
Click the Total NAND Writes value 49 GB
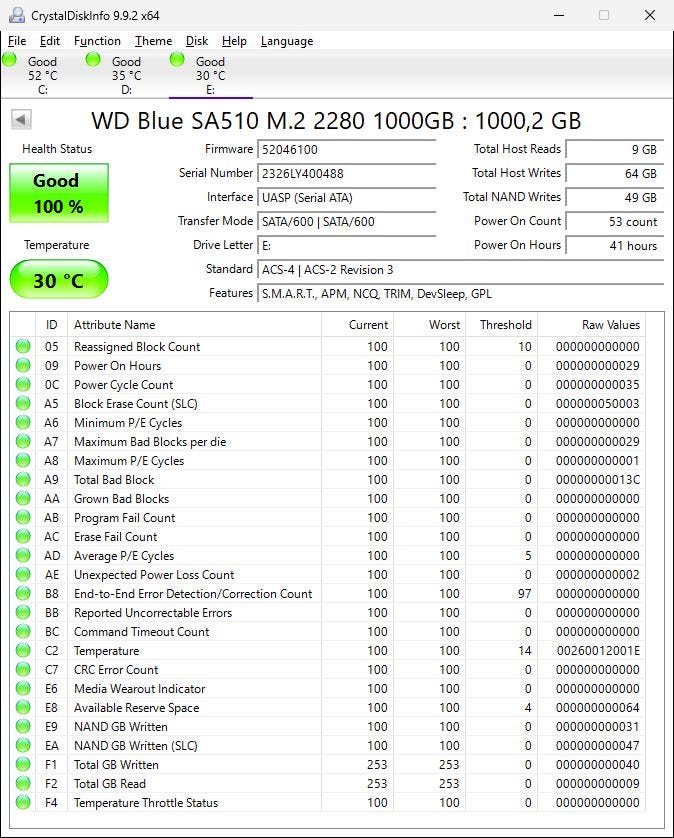(x=615, y=197)
